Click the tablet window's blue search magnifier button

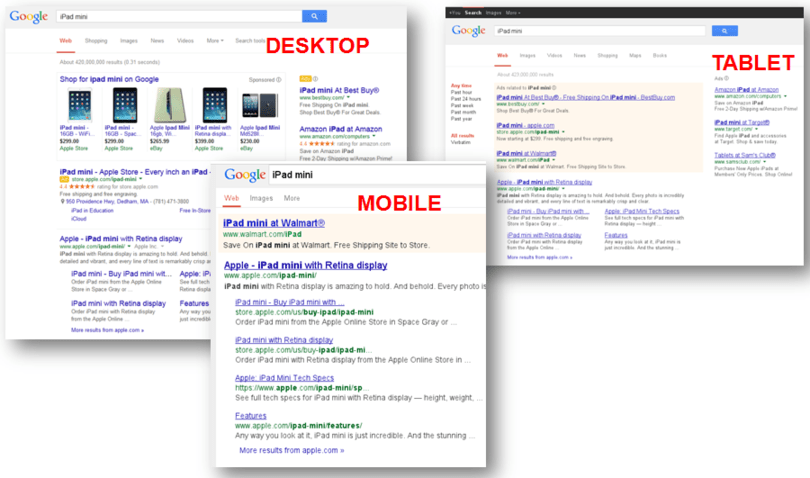724,31
